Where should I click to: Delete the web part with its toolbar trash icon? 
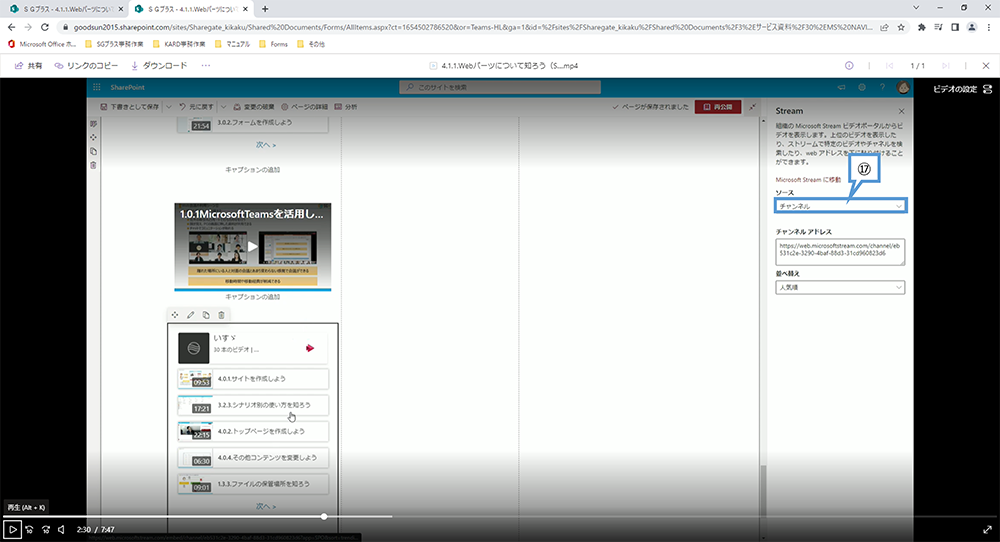(x=221, y=315)
